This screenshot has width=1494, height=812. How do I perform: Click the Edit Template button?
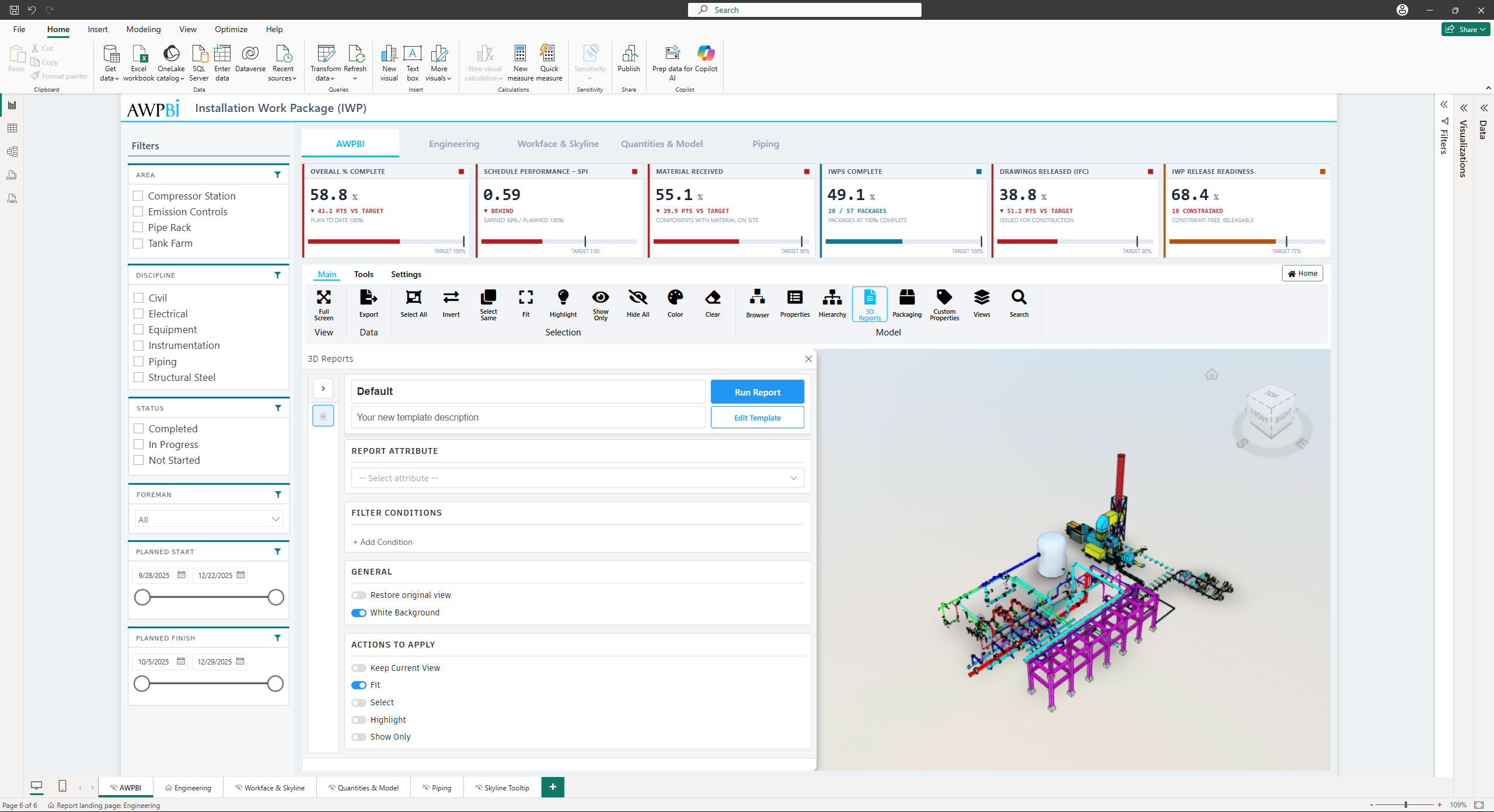(757, 418)
